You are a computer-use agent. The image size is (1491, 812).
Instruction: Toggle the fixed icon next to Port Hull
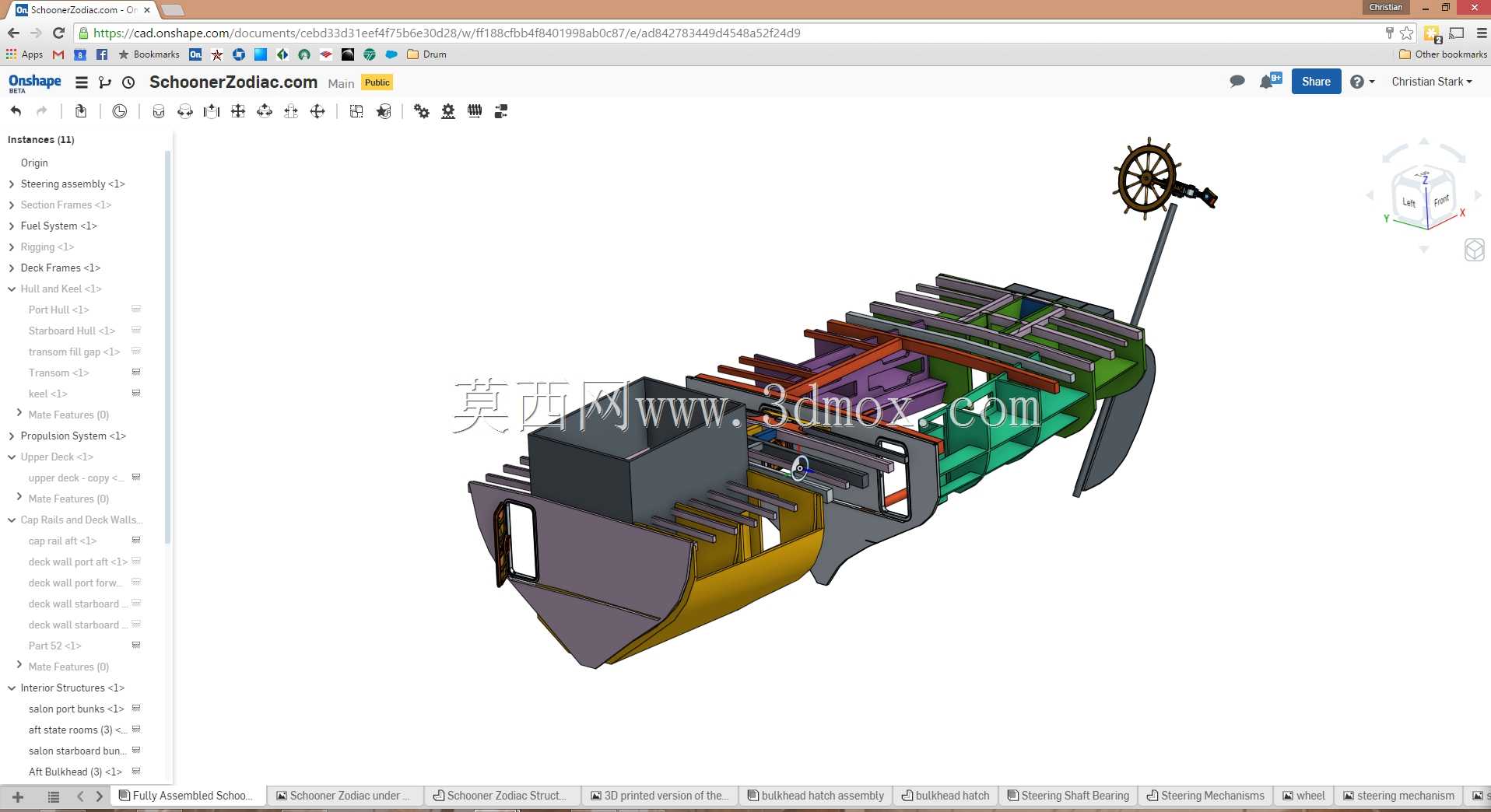pyautogui.click(x=136, y=310)
